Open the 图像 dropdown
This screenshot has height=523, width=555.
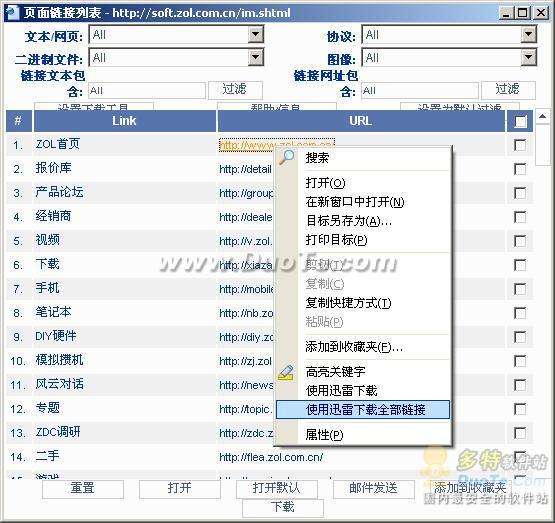pyautogui.click(x=528, y=58)
